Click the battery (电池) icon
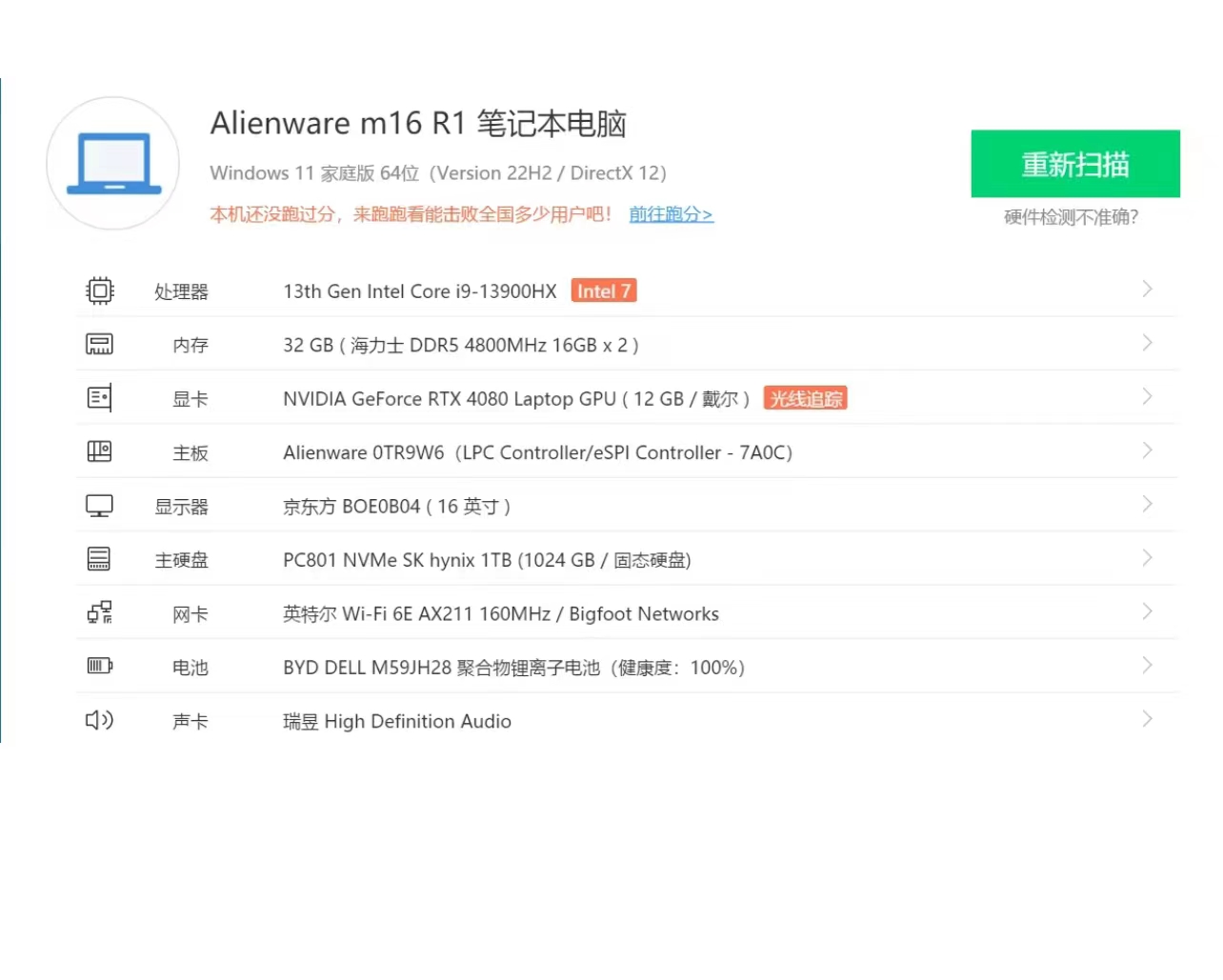The image size is (1223, 980). [100, 666]
